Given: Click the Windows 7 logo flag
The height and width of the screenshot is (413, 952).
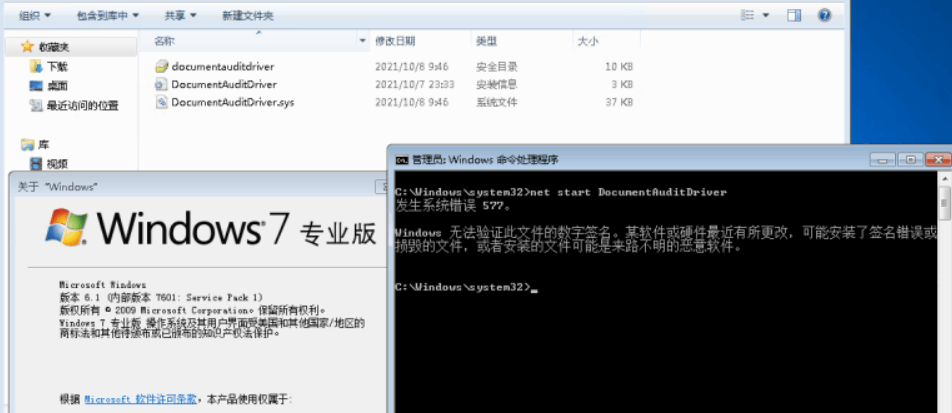Looking at the screenshot, I should pyautogui.click(x=66, y=228).
